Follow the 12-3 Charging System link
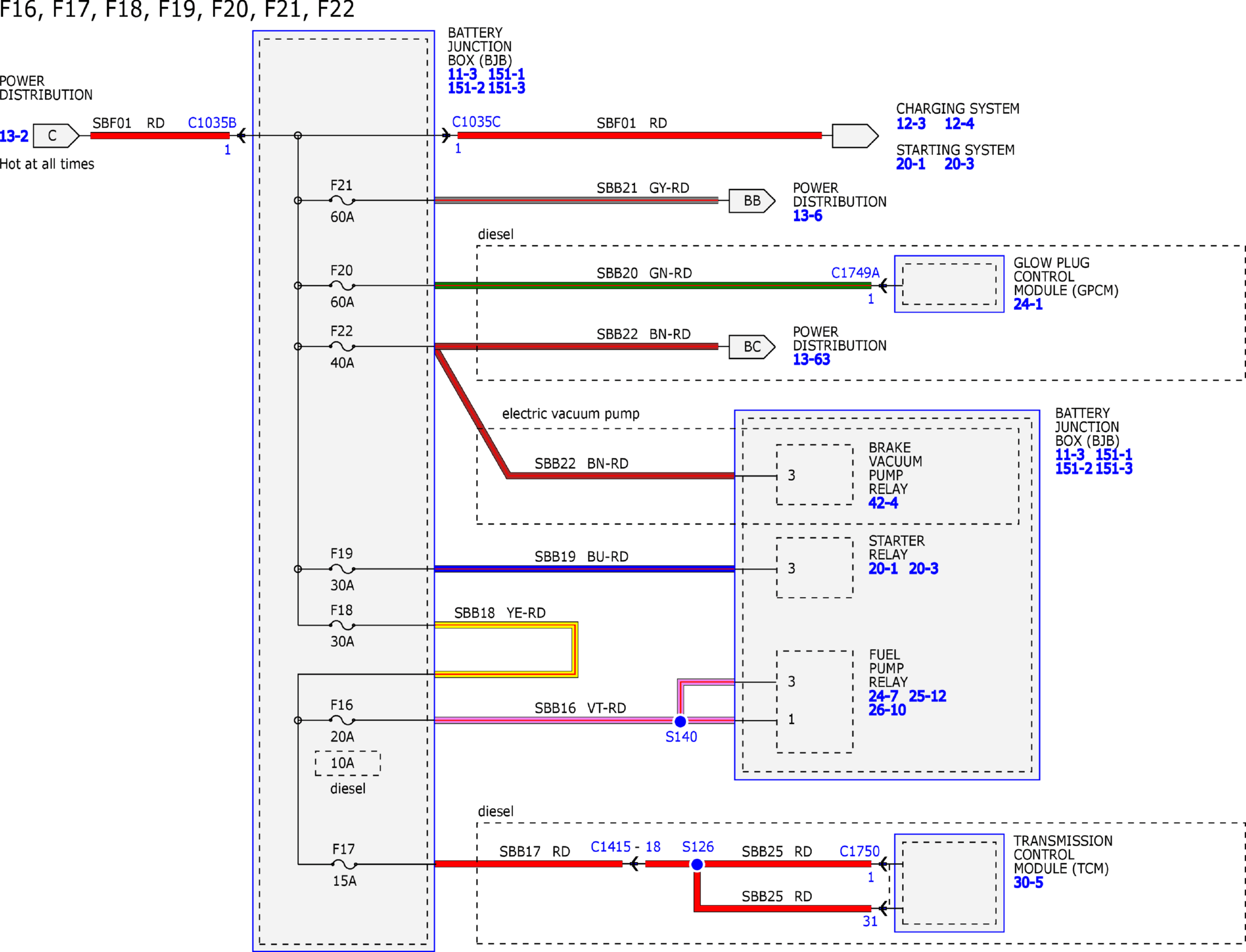The height and width of the screenshot is (952, 1246). [x=911, y=123]
